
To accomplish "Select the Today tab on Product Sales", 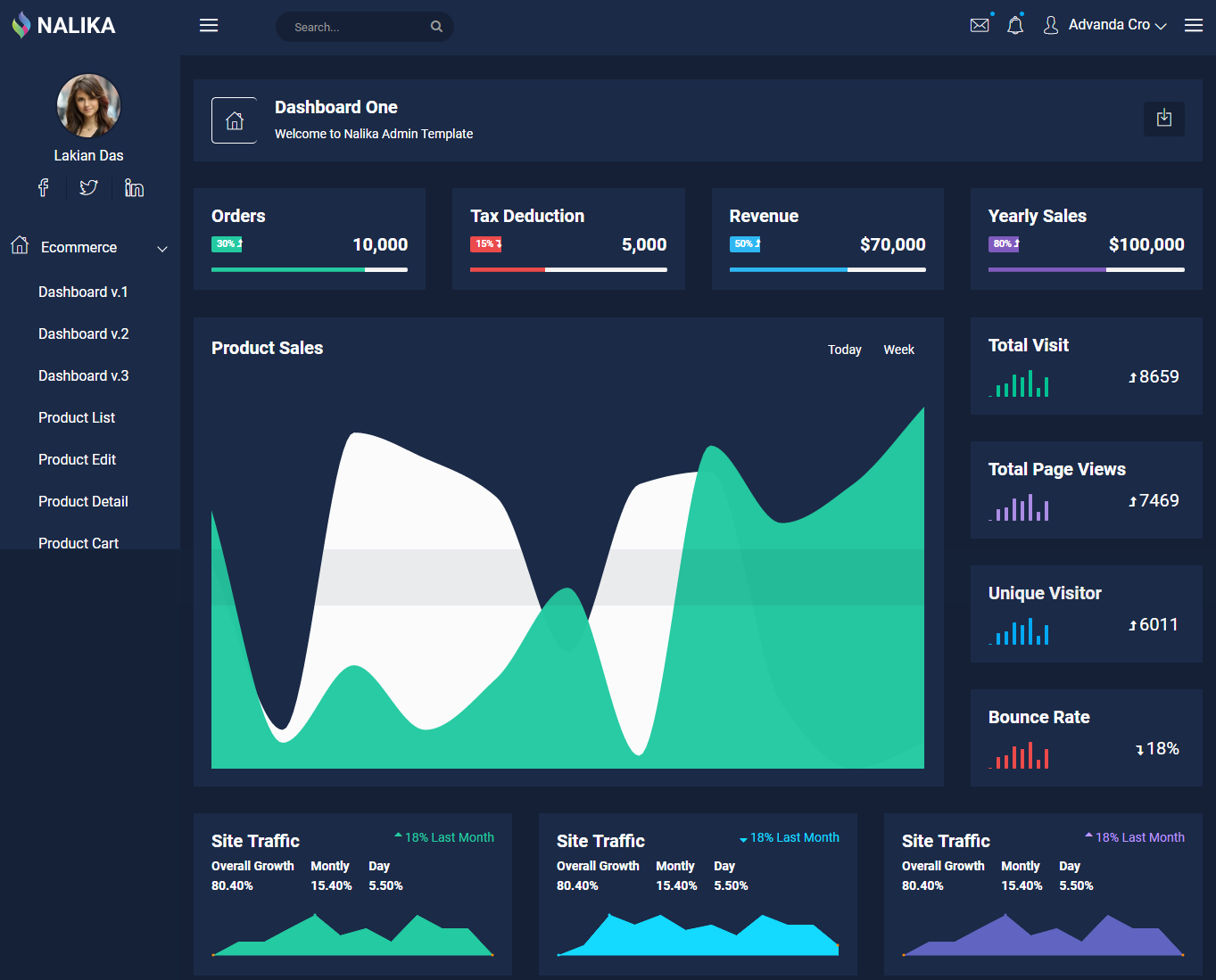I will tap(844, 350).
